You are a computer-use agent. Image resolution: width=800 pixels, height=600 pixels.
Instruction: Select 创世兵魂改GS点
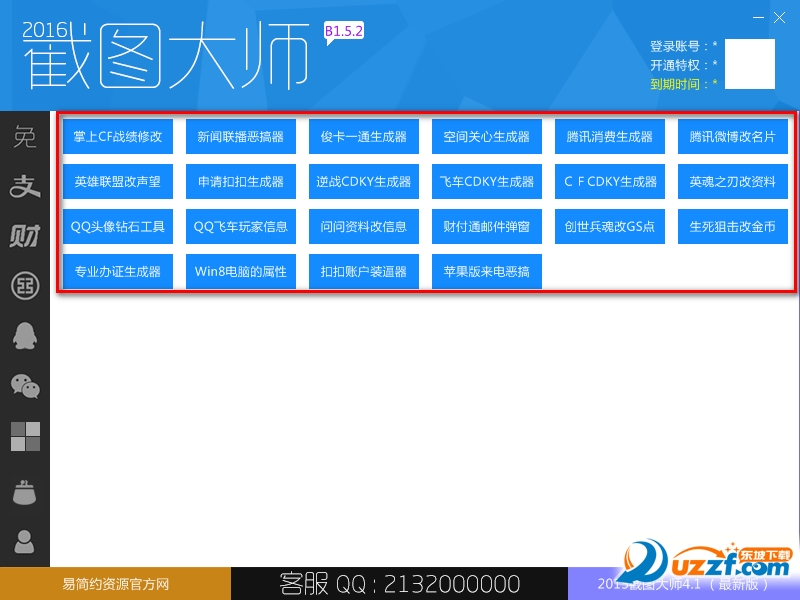[610, 226]
